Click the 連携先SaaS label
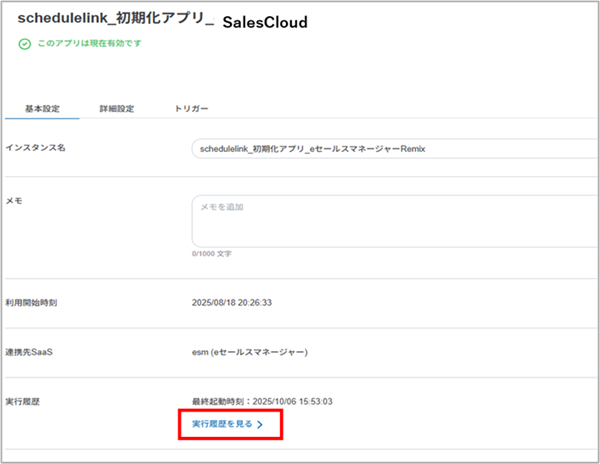Viewport: 600px width, 464px height. click(x=32, y=351)
